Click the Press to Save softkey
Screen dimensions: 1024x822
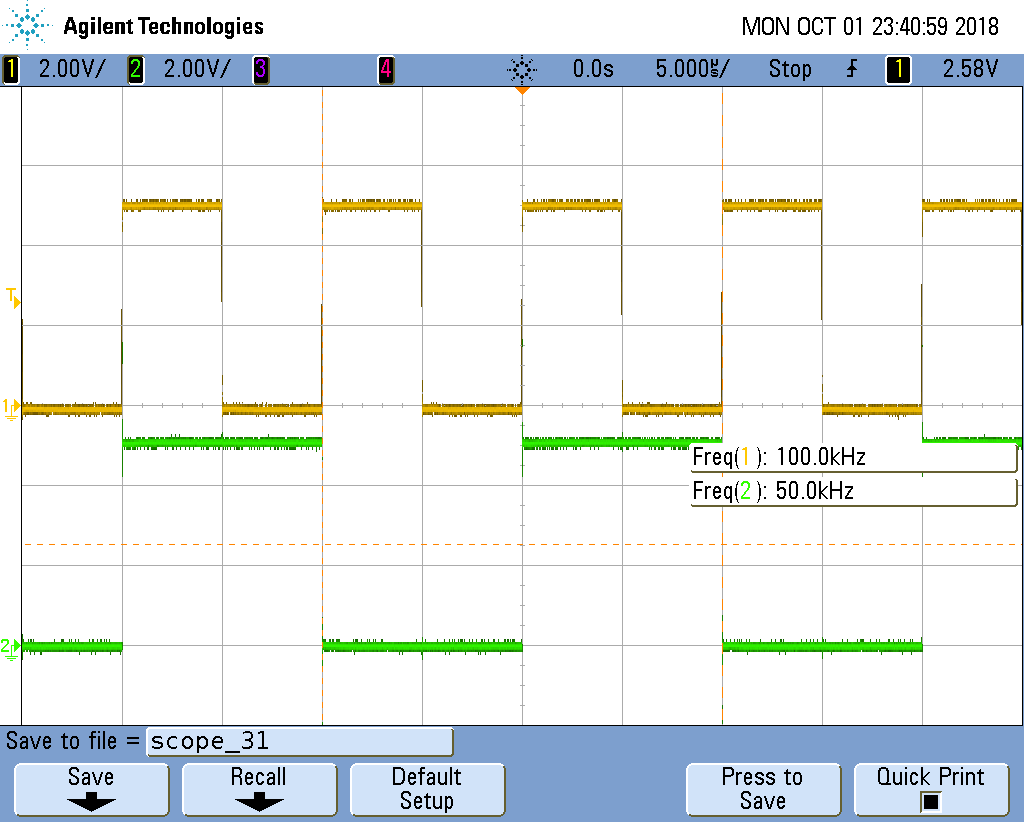point(763,789)
